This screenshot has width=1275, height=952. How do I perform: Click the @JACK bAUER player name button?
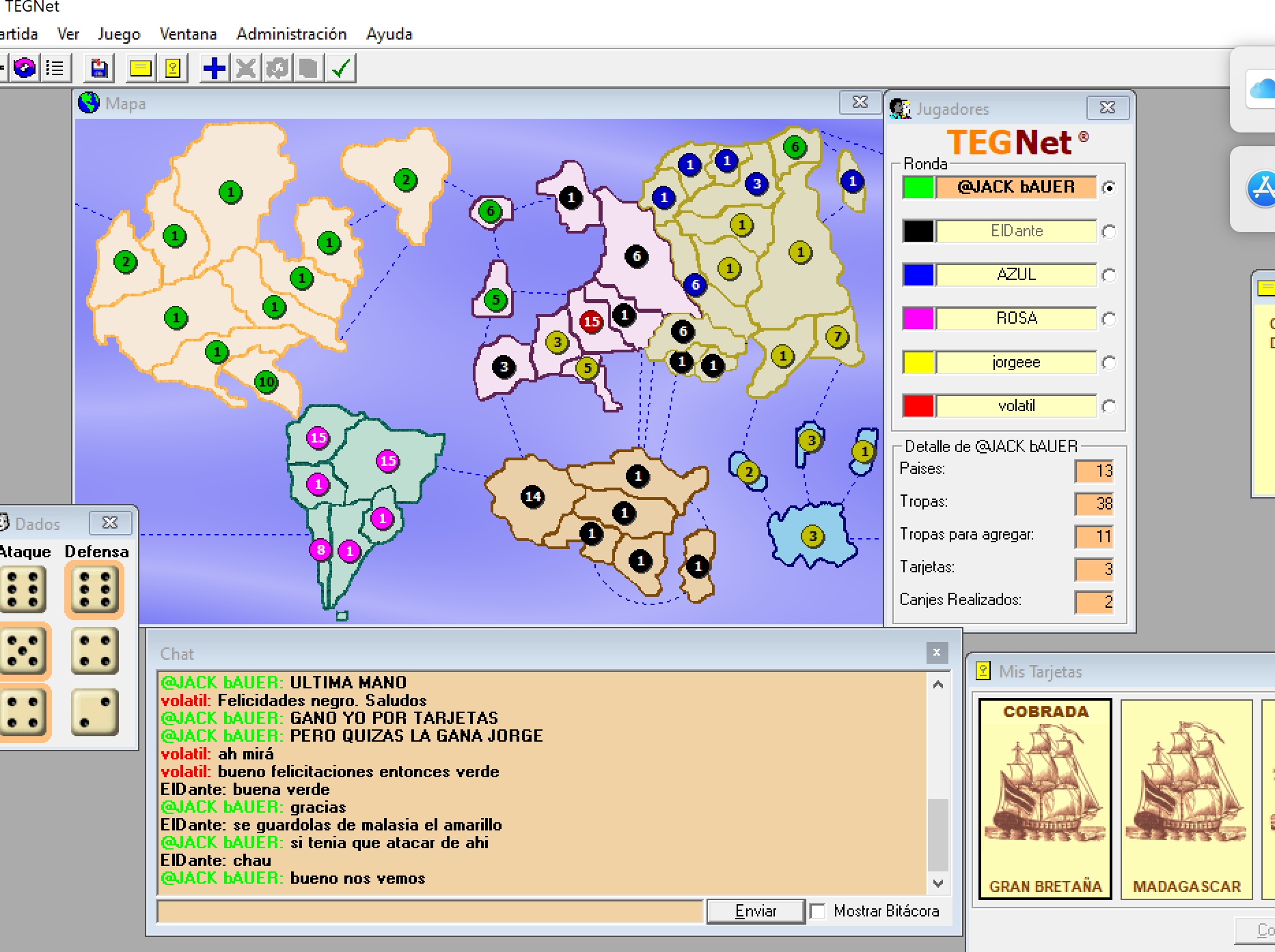tap(1016, 187)
